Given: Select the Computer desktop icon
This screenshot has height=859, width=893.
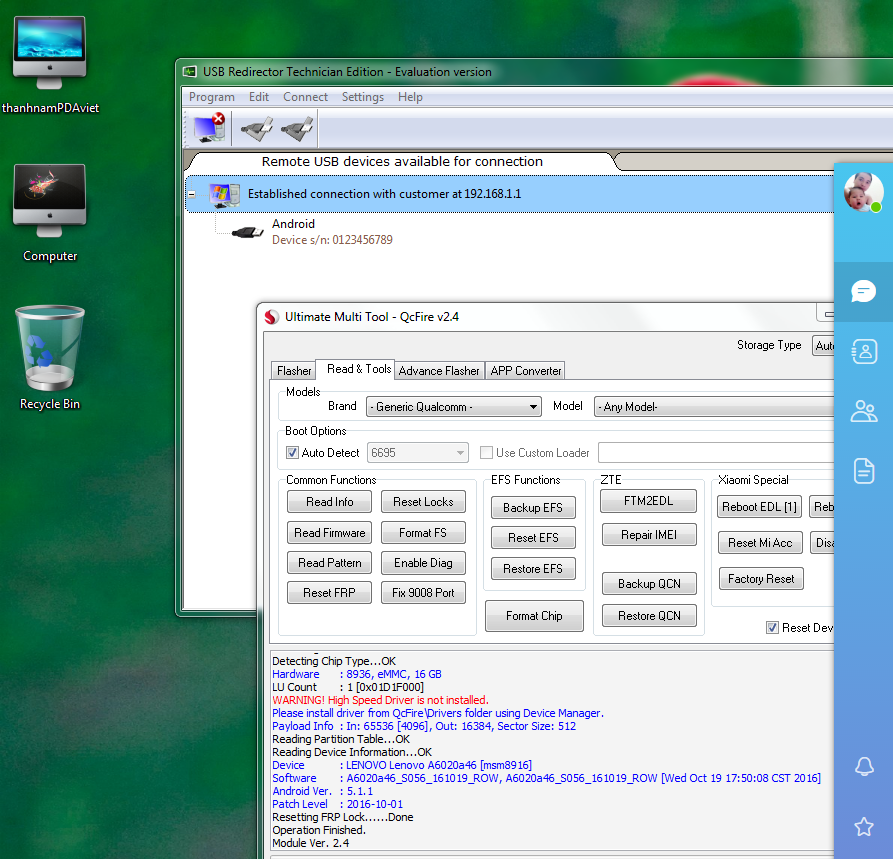Looking at the screenshot, I should pos(50,212).
